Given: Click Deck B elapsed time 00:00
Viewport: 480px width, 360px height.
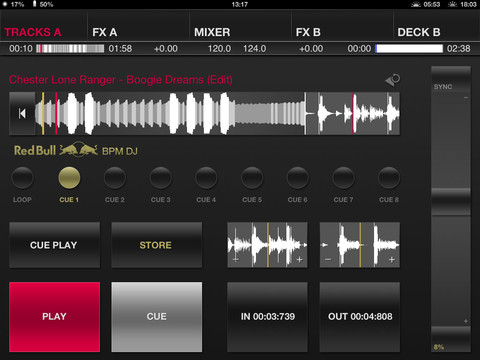Looking at the screenshot, I should 359,49.
